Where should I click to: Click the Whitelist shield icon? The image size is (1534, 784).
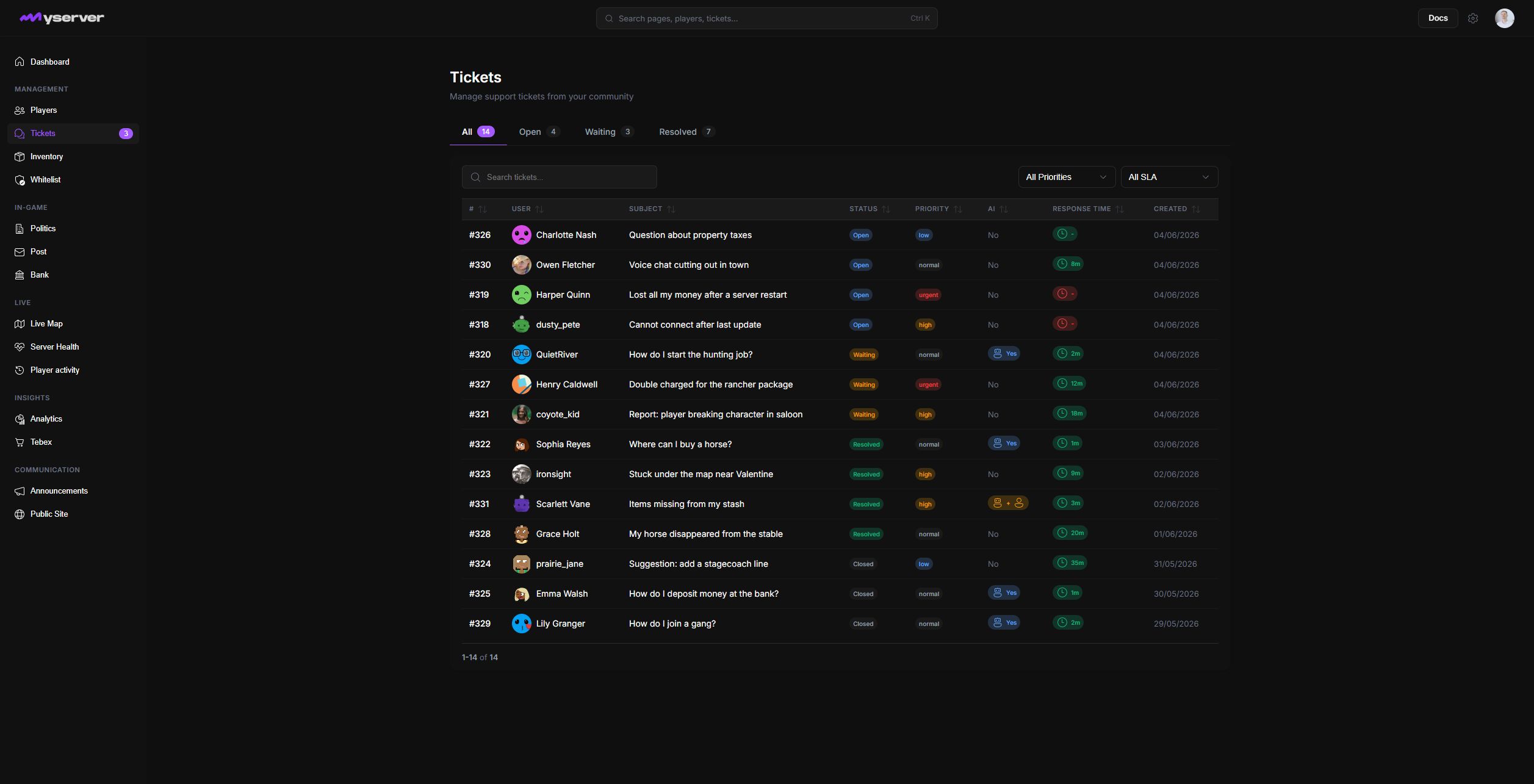(20, 180)
